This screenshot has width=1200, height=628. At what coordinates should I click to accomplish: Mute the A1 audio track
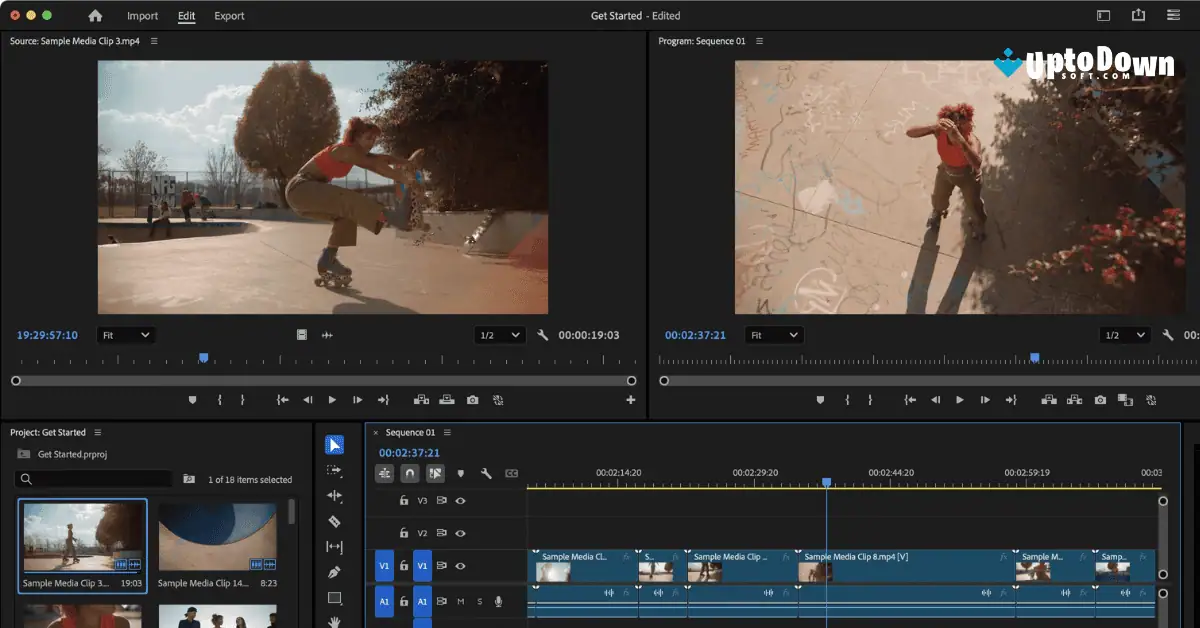pyautogui.click(x=461, y=602)
